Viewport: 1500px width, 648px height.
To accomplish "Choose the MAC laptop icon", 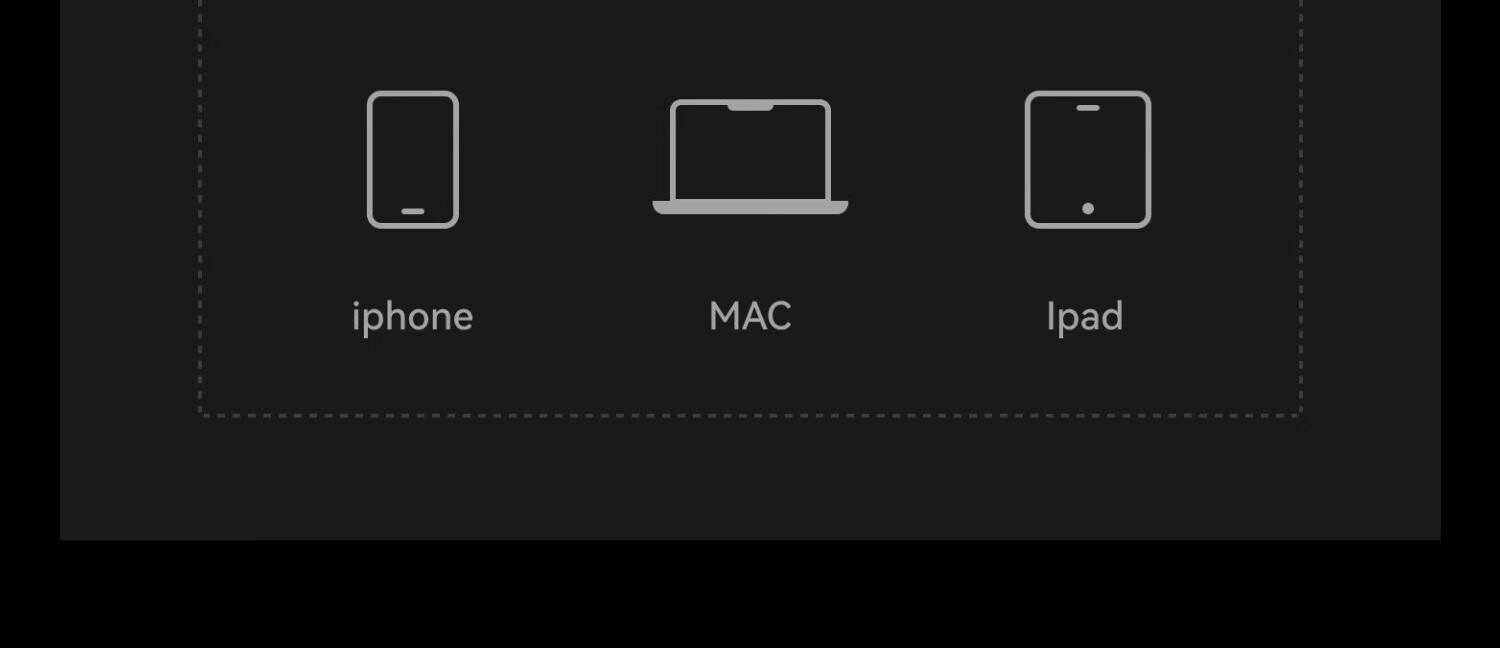I will click(750, 157).
